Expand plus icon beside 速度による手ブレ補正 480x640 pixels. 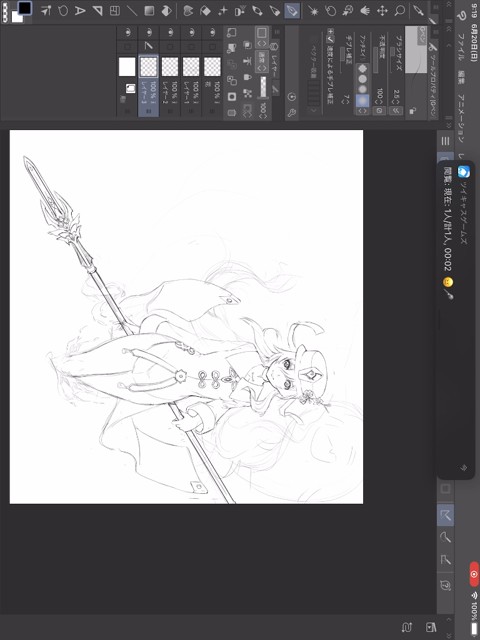[330, 31]
